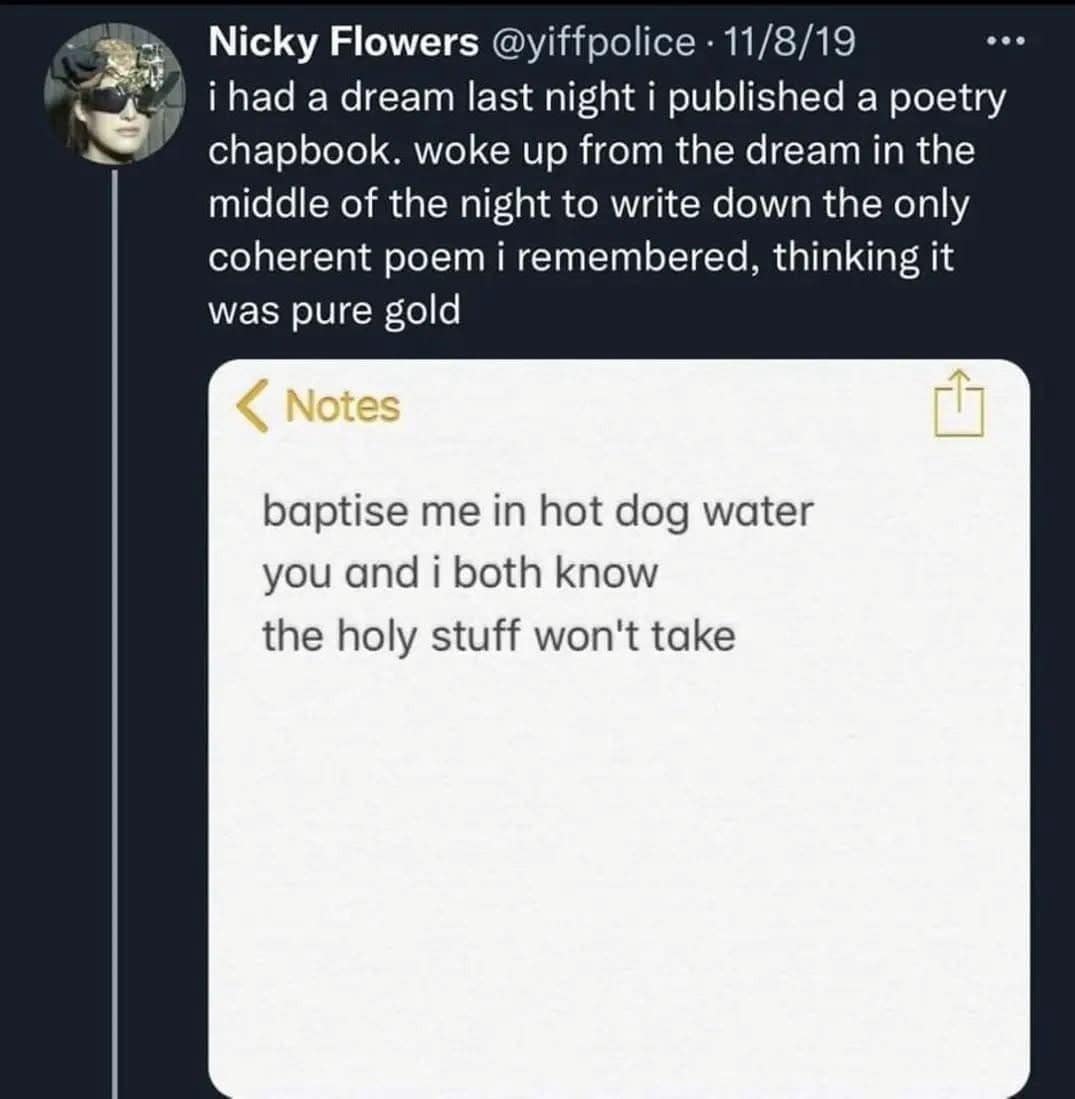Select the line "you and i both know"

[460, 574]
